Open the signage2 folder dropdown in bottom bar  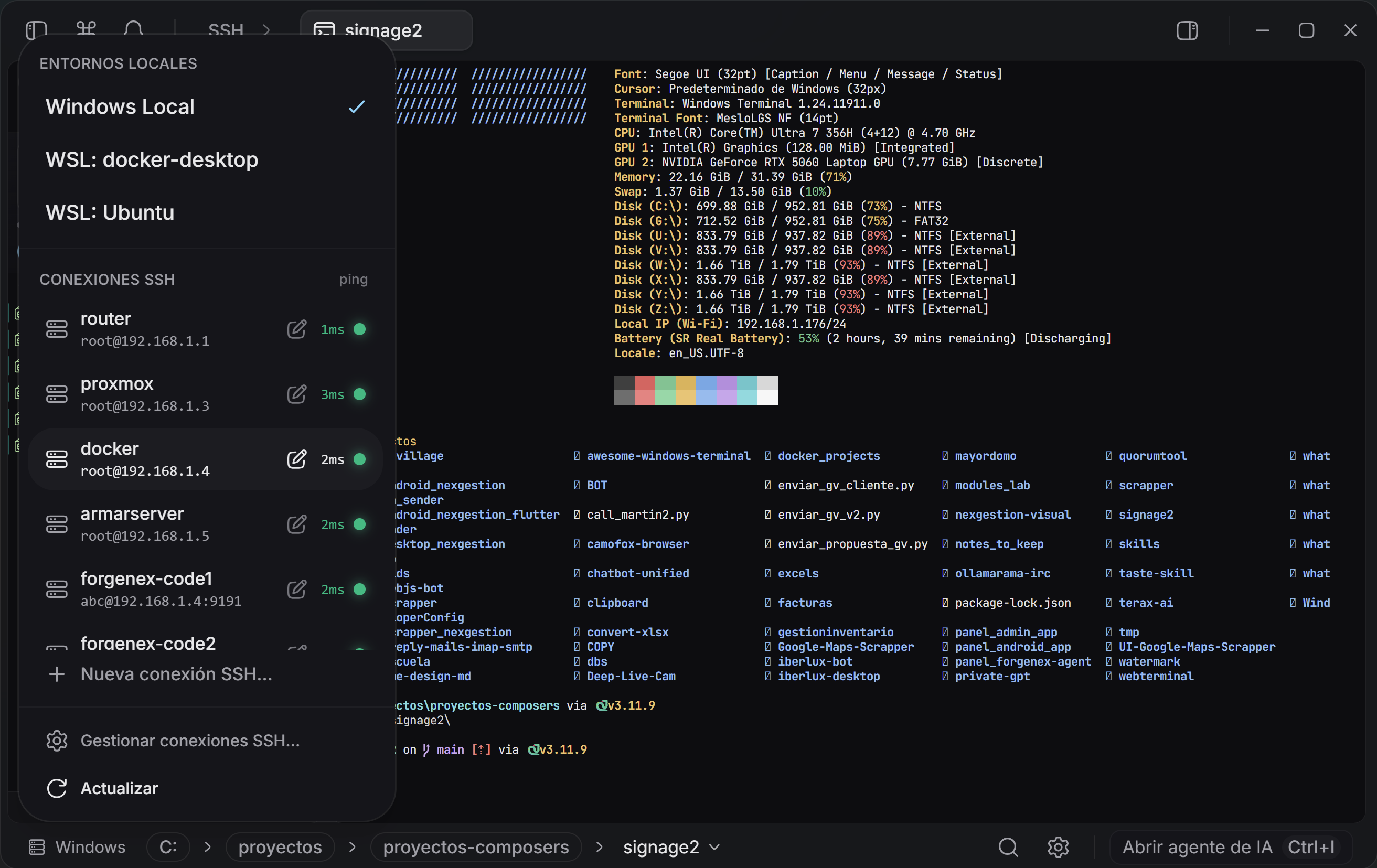[x=671, y=847]
